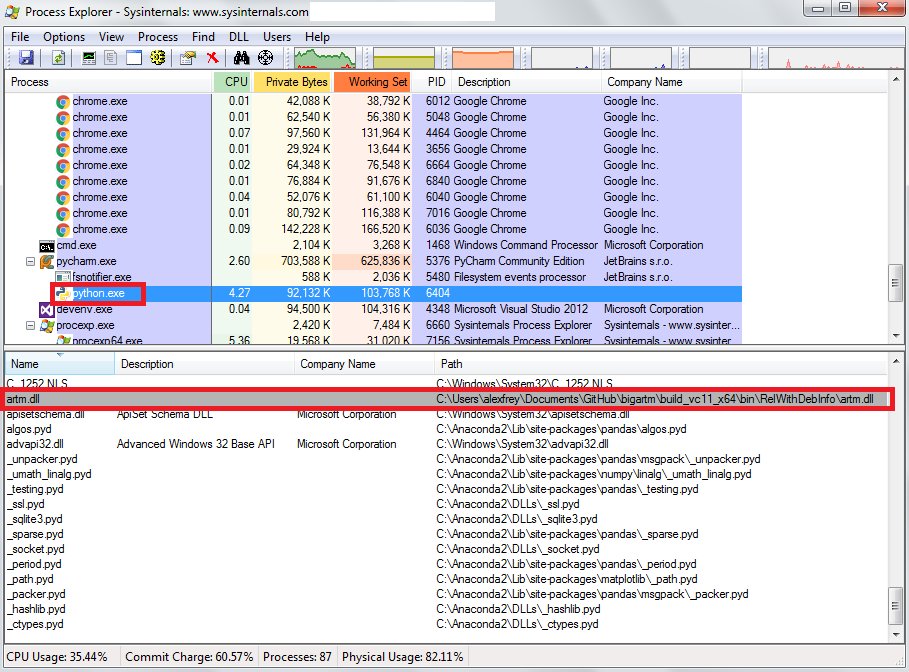Click the yellow gear View DLLs toolbar icon

click(158, 57)
